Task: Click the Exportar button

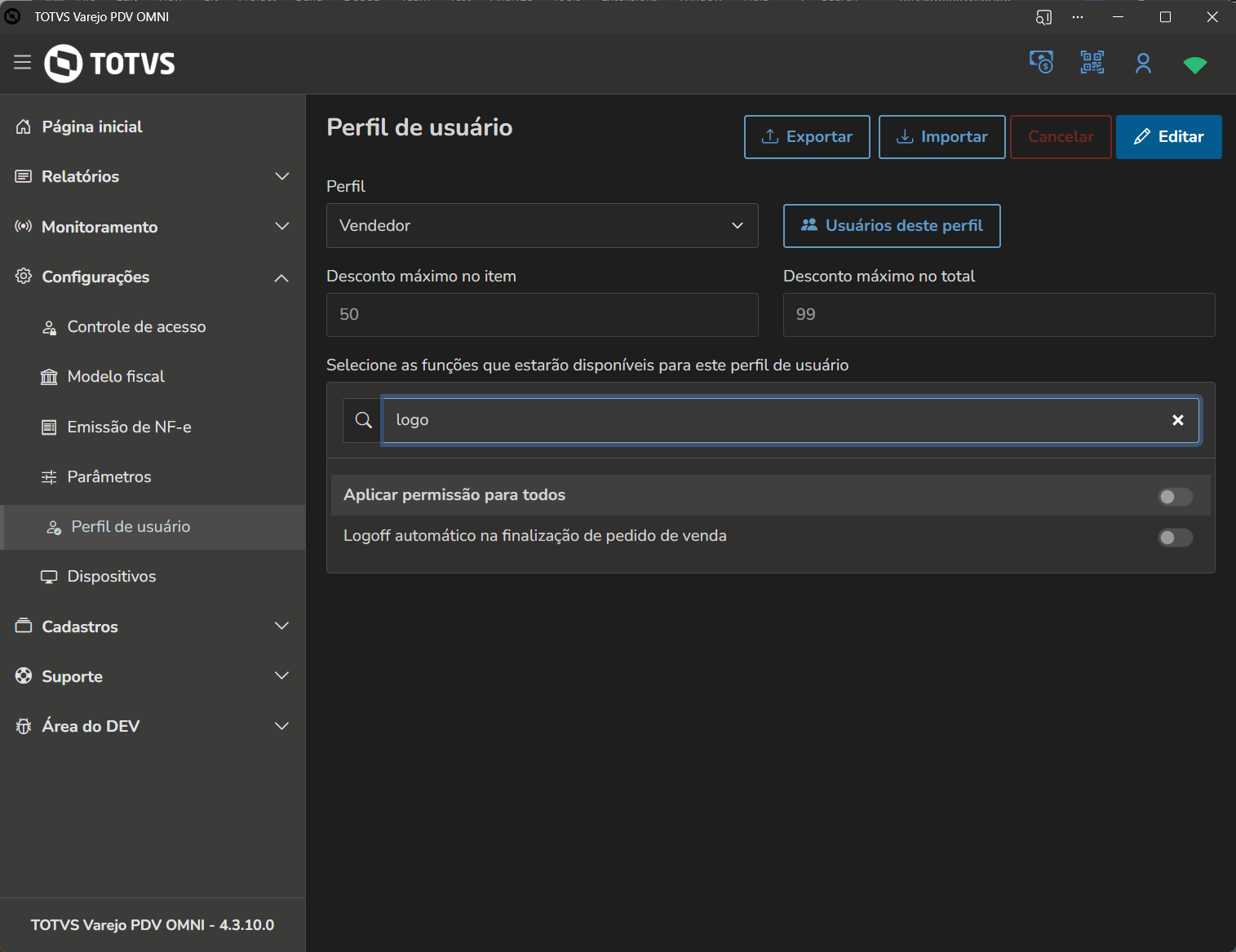Action: point(807,137)
